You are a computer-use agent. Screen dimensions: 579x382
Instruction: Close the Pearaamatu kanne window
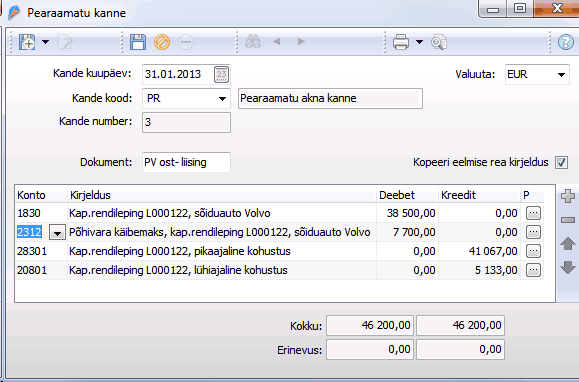point(556,9)
